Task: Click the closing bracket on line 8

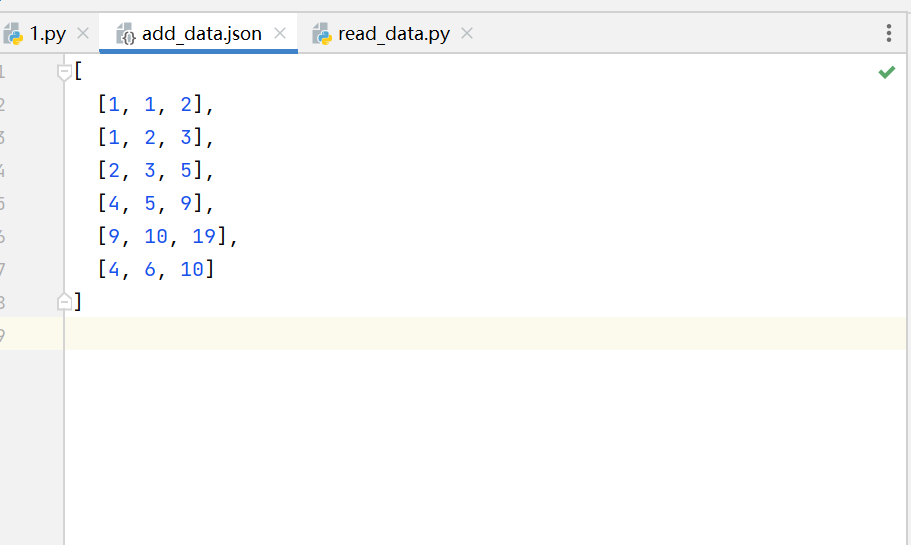Action: (x=78, y=302)
